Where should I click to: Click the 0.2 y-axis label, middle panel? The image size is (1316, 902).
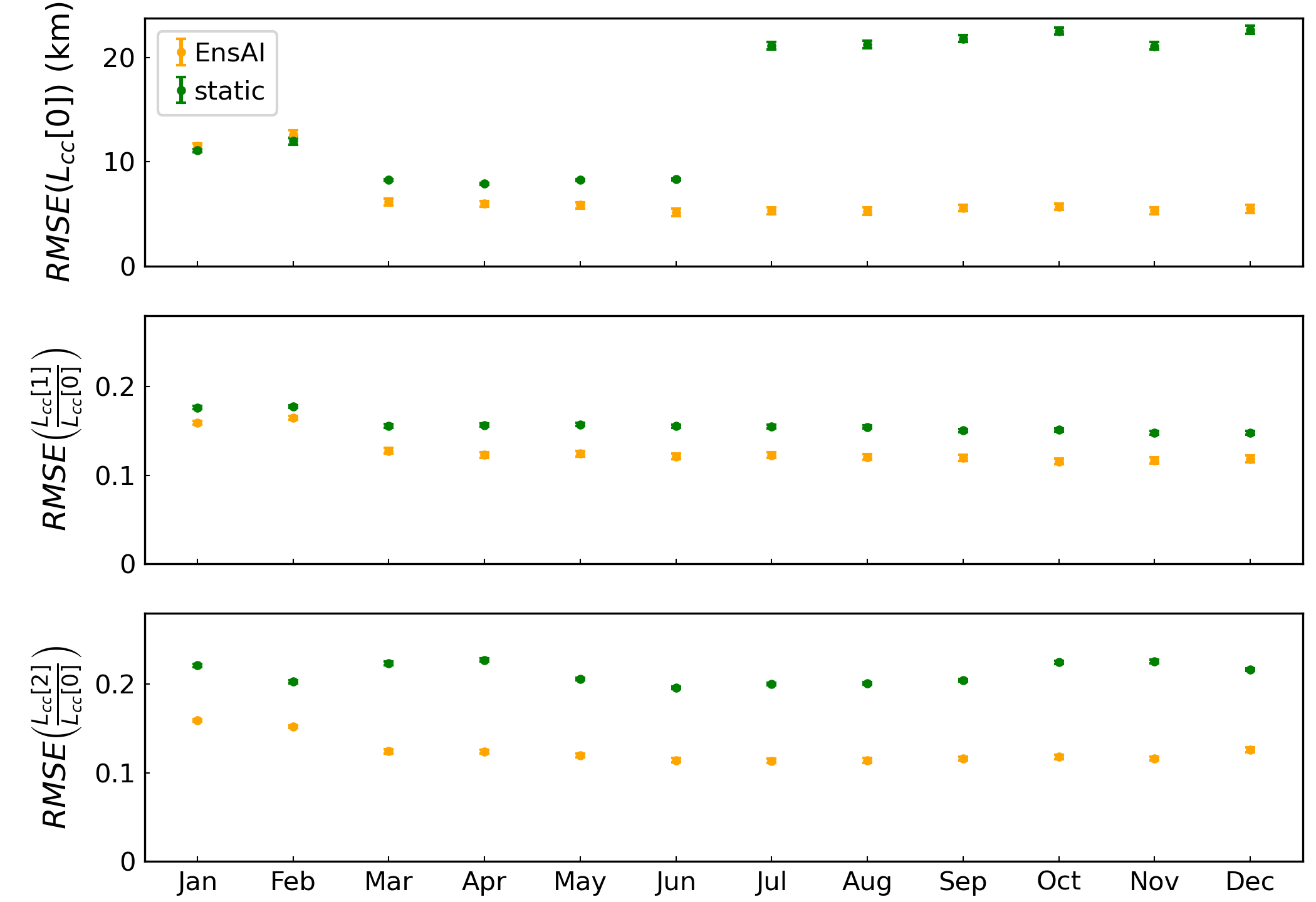click(x=115, y=387)
